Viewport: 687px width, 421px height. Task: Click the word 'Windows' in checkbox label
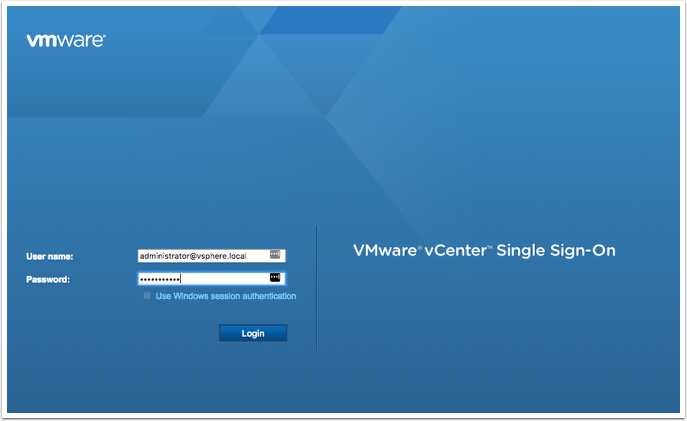192,296
